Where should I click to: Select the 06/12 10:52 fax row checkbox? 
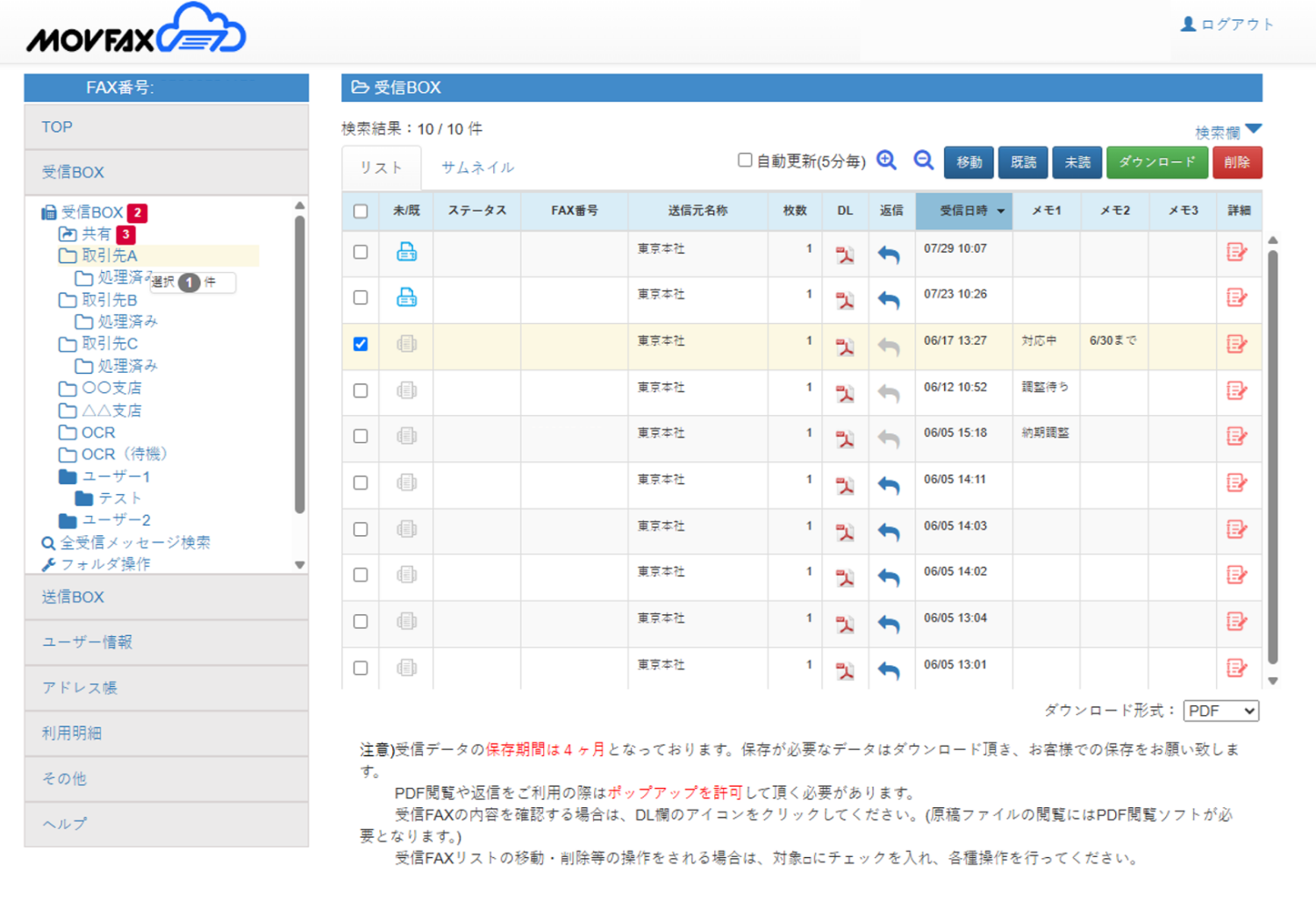point(361,390)
